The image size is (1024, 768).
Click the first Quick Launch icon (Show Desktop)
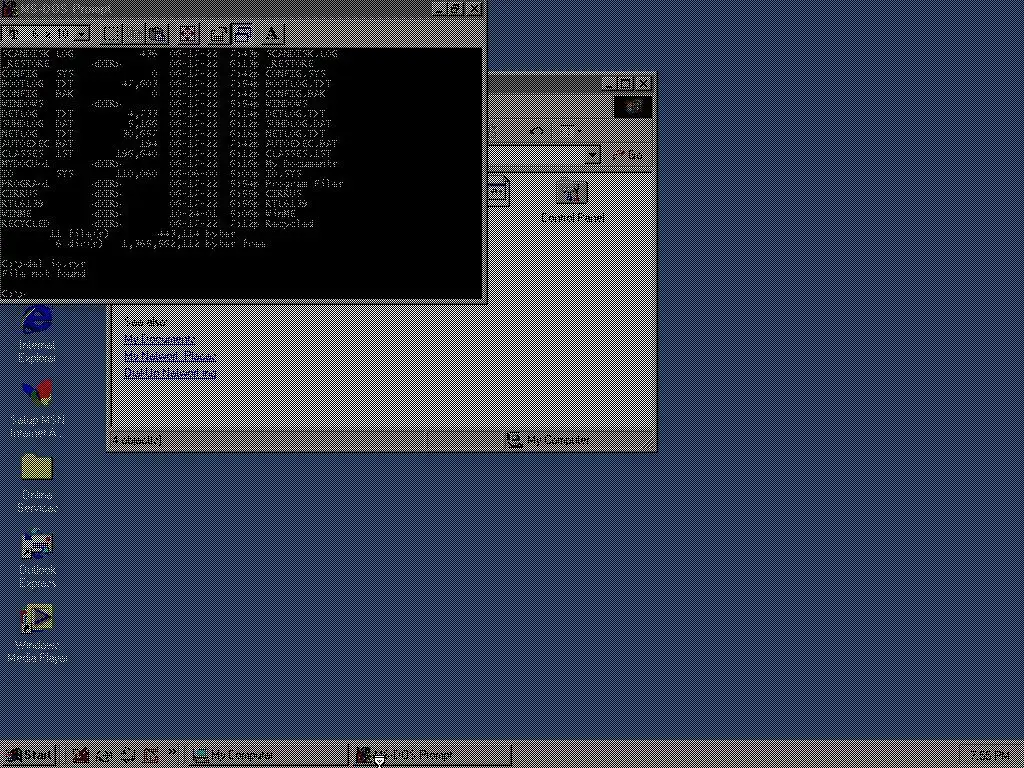tap(81, 755)
